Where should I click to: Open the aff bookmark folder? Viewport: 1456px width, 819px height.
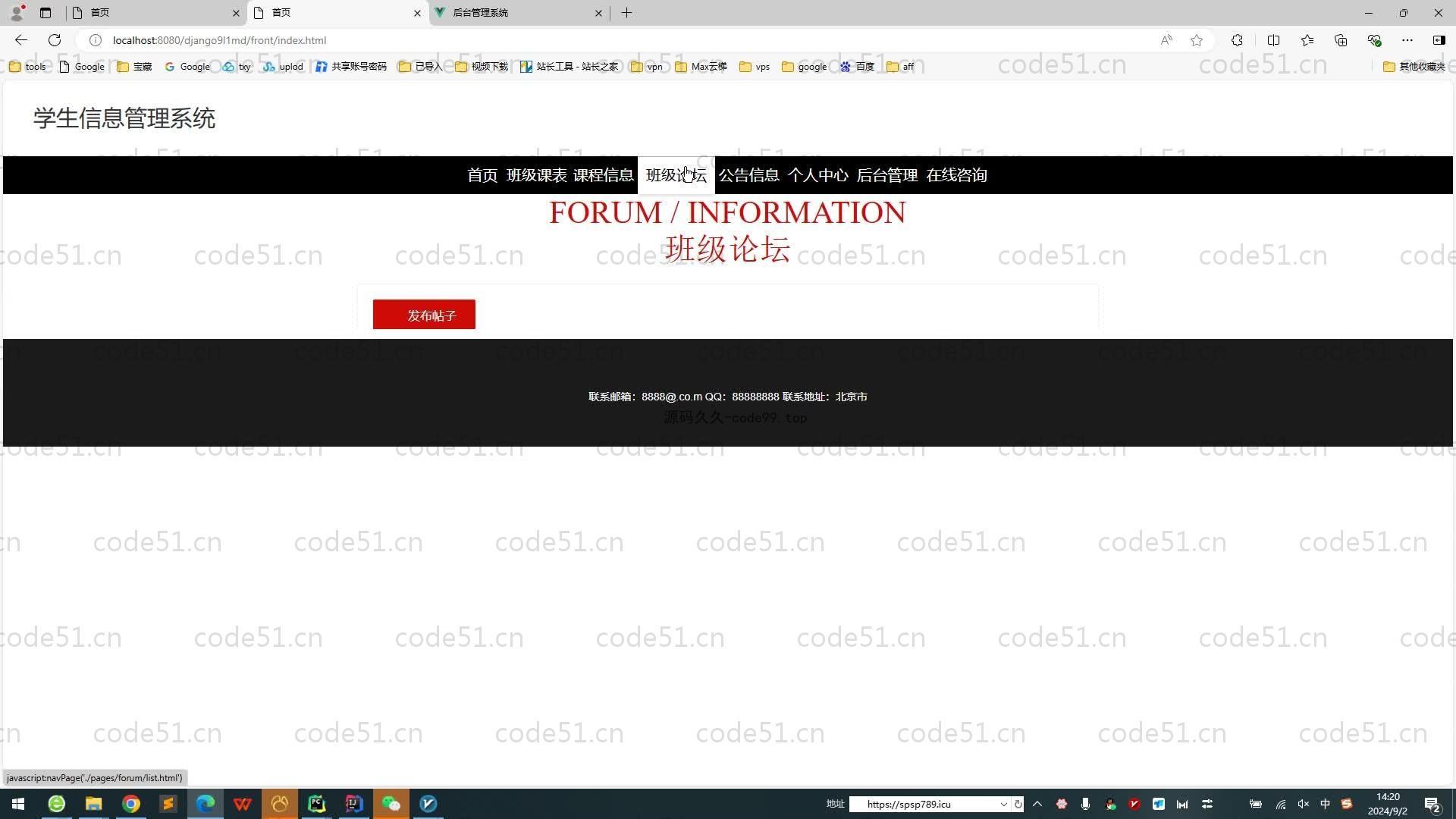(x=900, y=67)
